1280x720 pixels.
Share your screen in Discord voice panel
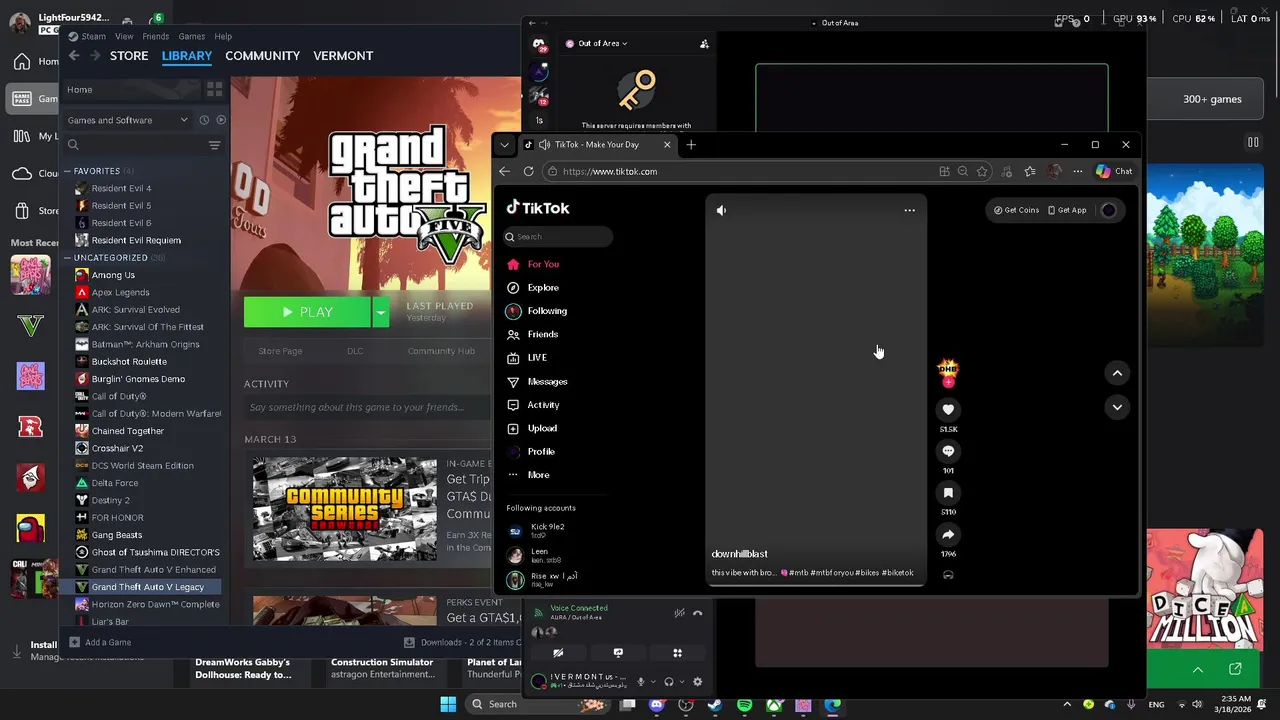[618, 653]
